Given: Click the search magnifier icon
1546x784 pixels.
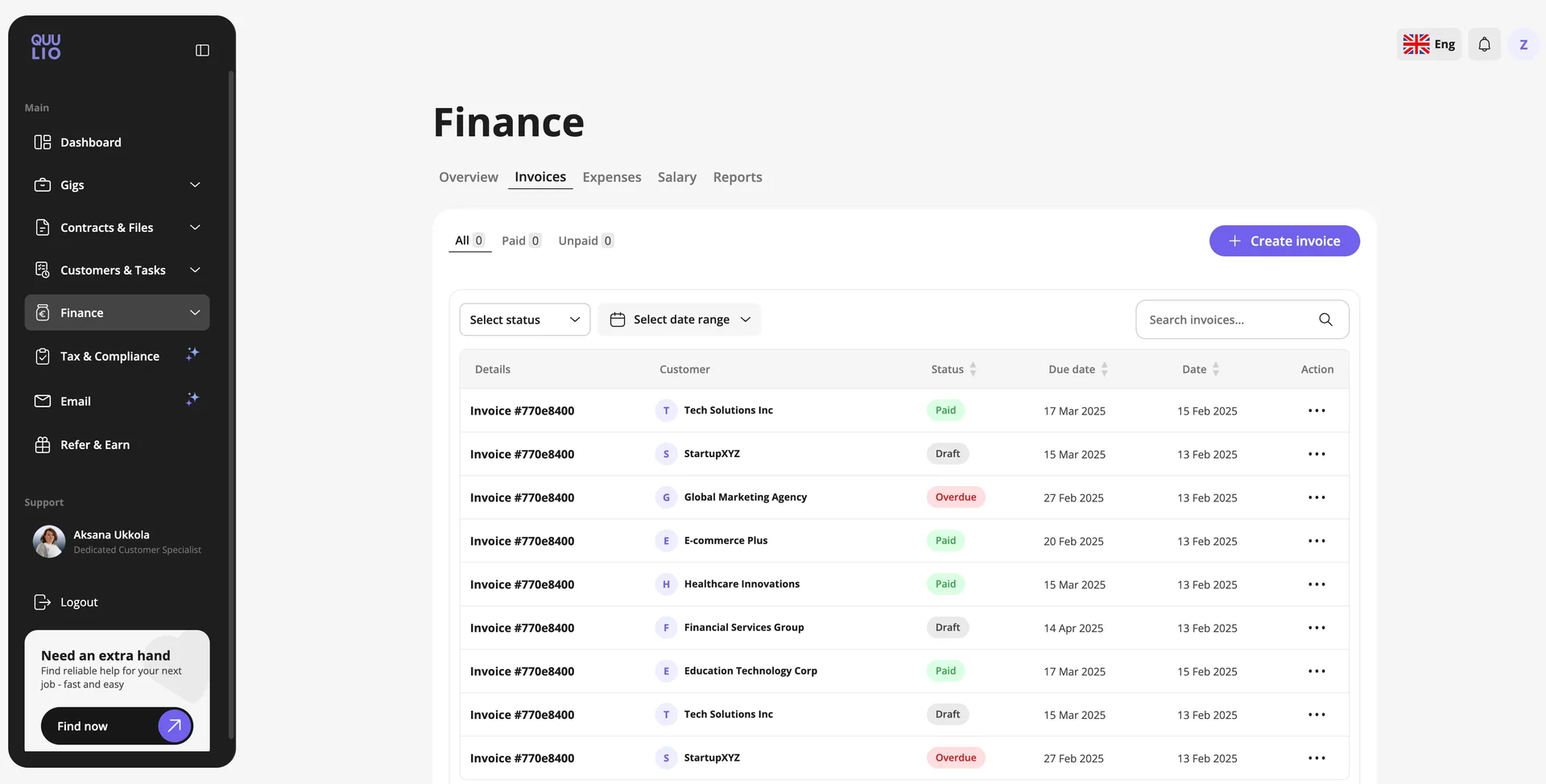Looking at the screenshot, I should point(1325,320).
